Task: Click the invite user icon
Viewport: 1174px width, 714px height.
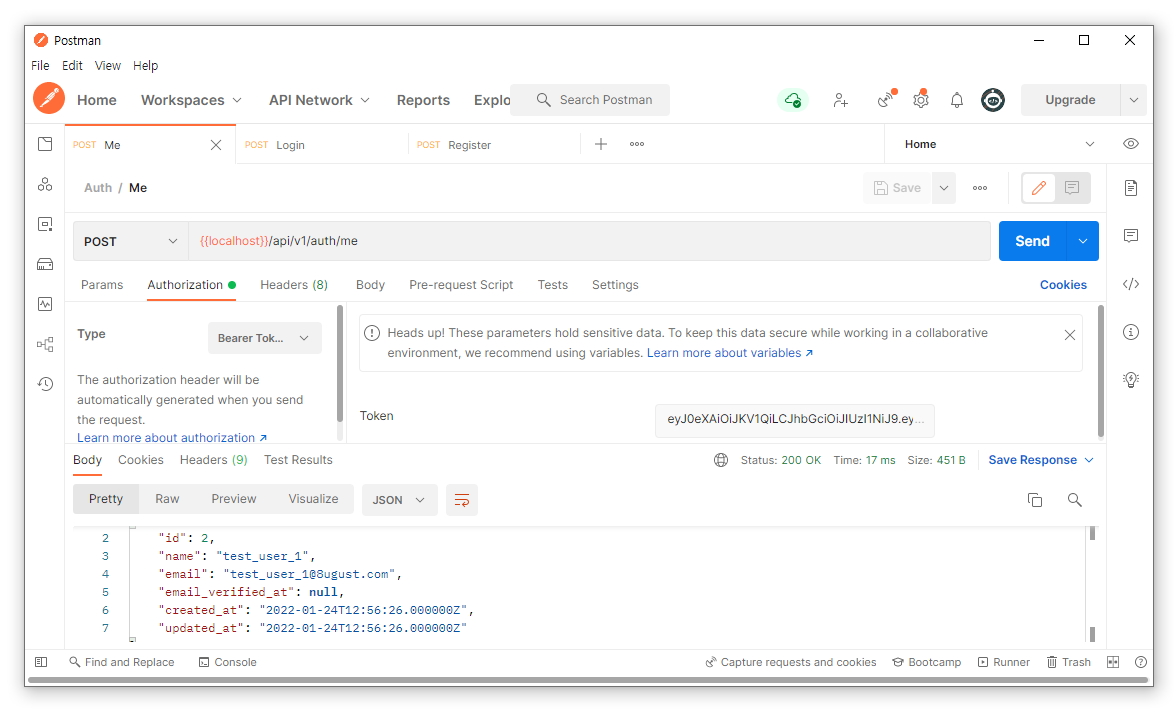Action: pyautogui.click(x=841, y=100)
